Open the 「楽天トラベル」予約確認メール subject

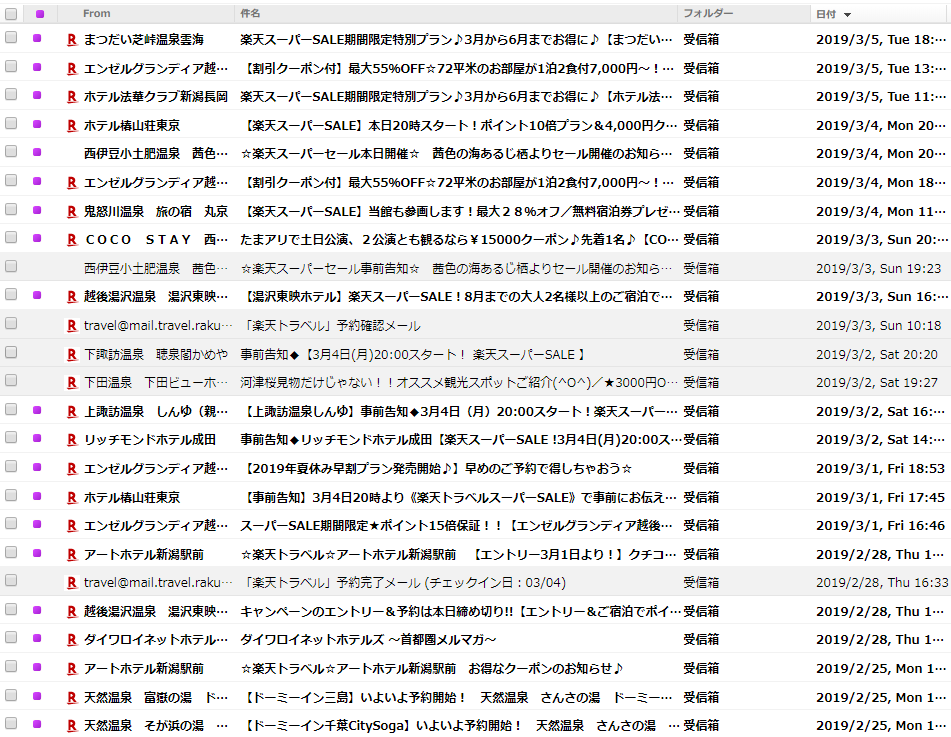330,326
